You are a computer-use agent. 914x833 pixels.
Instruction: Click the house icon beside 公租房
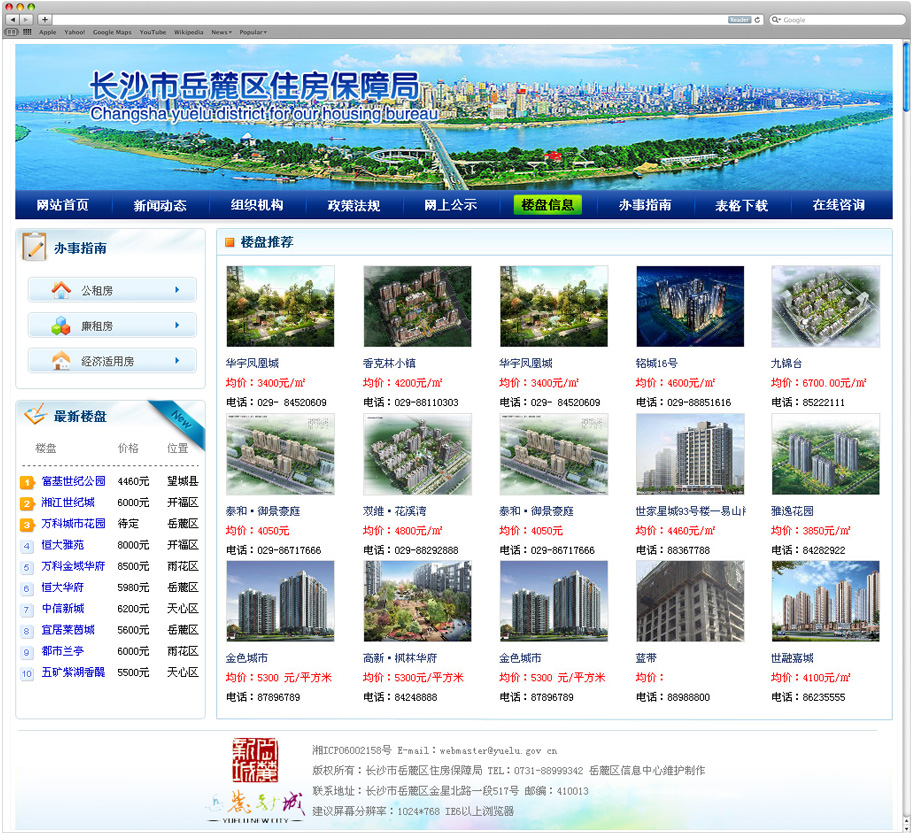(x=61, y=290)
